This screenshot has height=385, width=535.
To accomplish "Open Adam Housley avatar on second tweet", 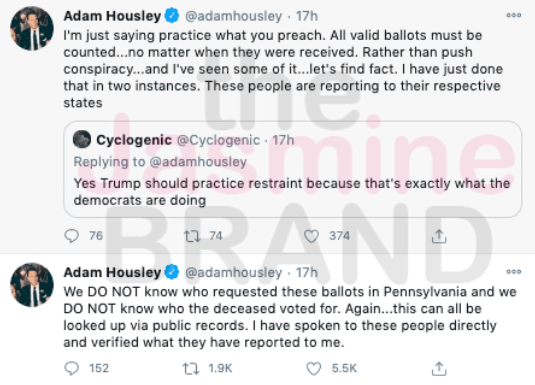I will (x=32, y=285).
